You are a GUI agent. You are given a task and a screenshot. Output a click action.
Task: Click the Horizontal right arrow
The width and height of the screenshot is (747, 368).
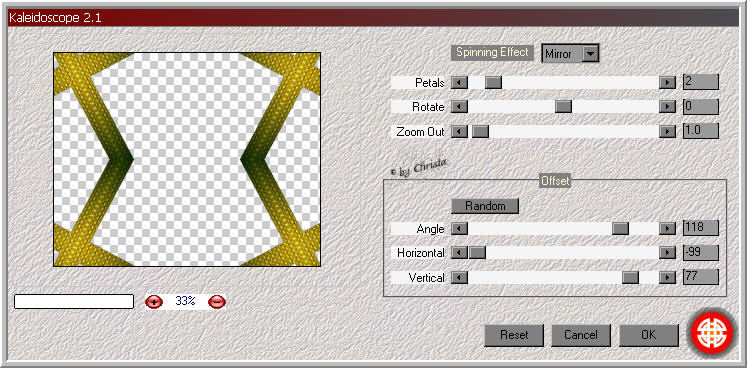(x=667, y=253)
